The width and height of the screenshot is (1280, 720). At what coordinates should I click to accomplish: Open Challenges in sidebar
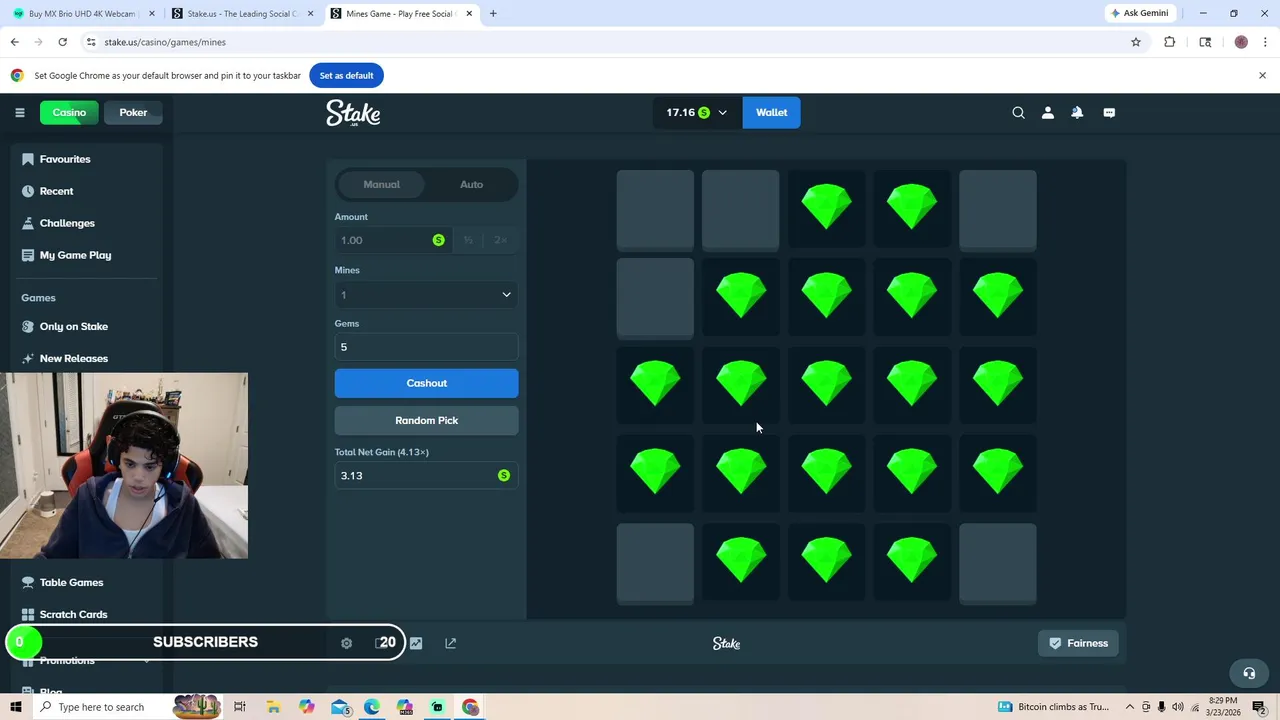67,223
